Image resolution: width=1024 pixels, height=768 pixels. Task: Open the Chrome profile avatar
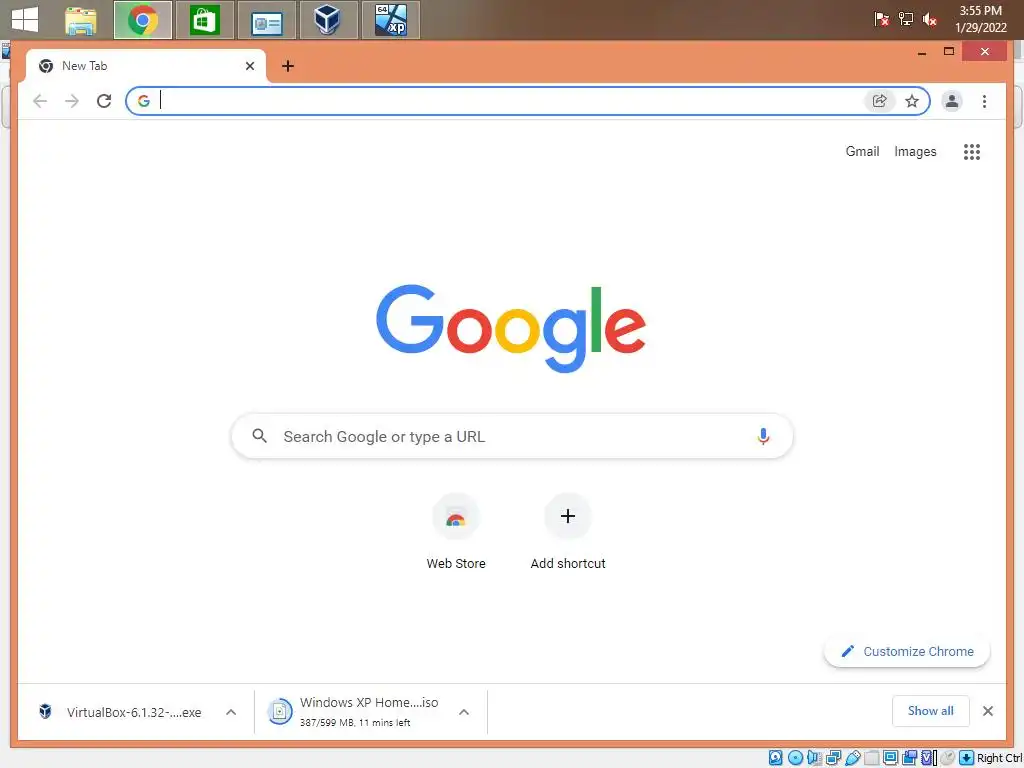tap(952, 101)
